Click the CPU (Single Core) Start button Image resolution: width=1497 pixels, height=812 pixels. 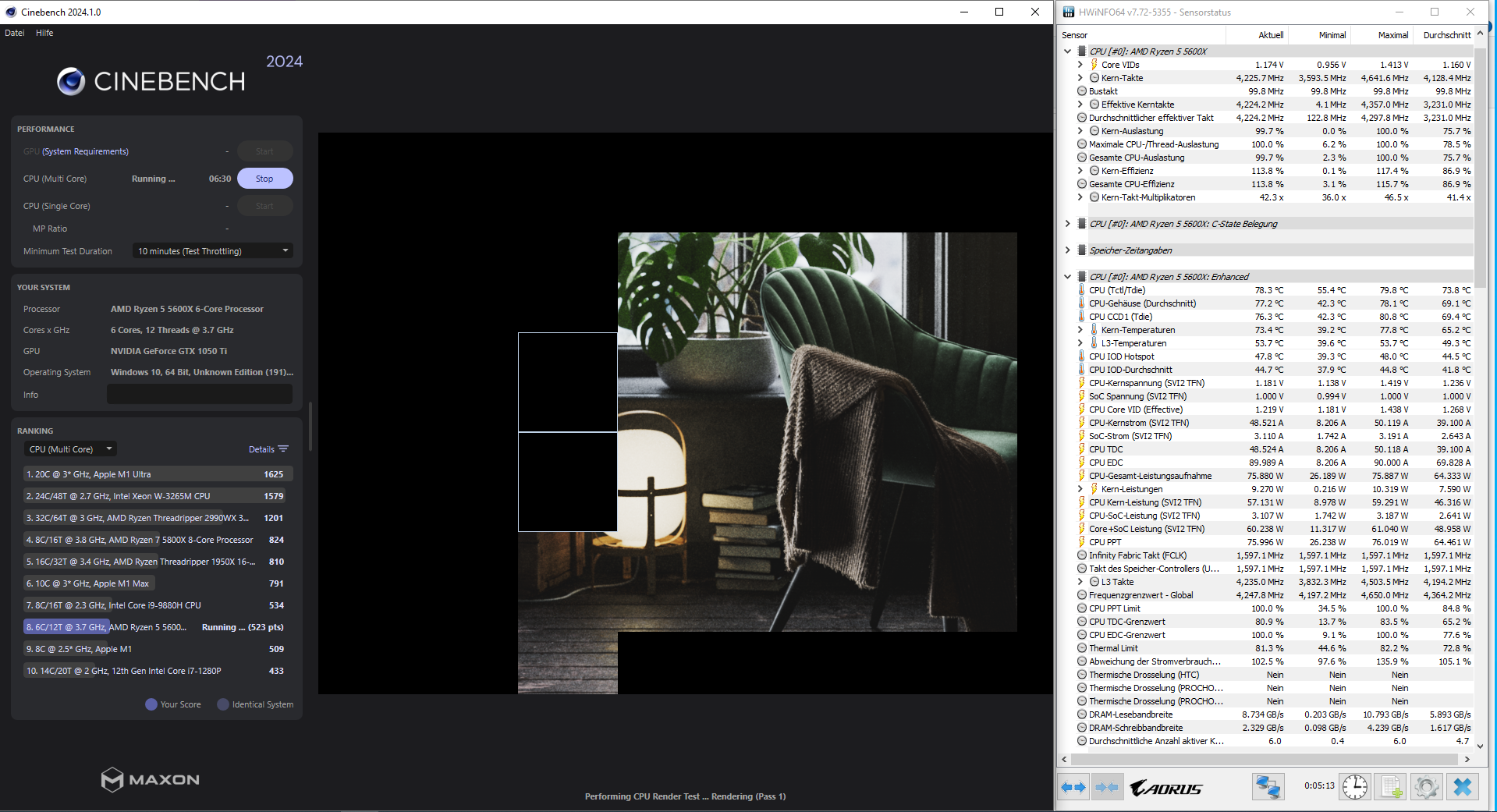pos(264,206)
